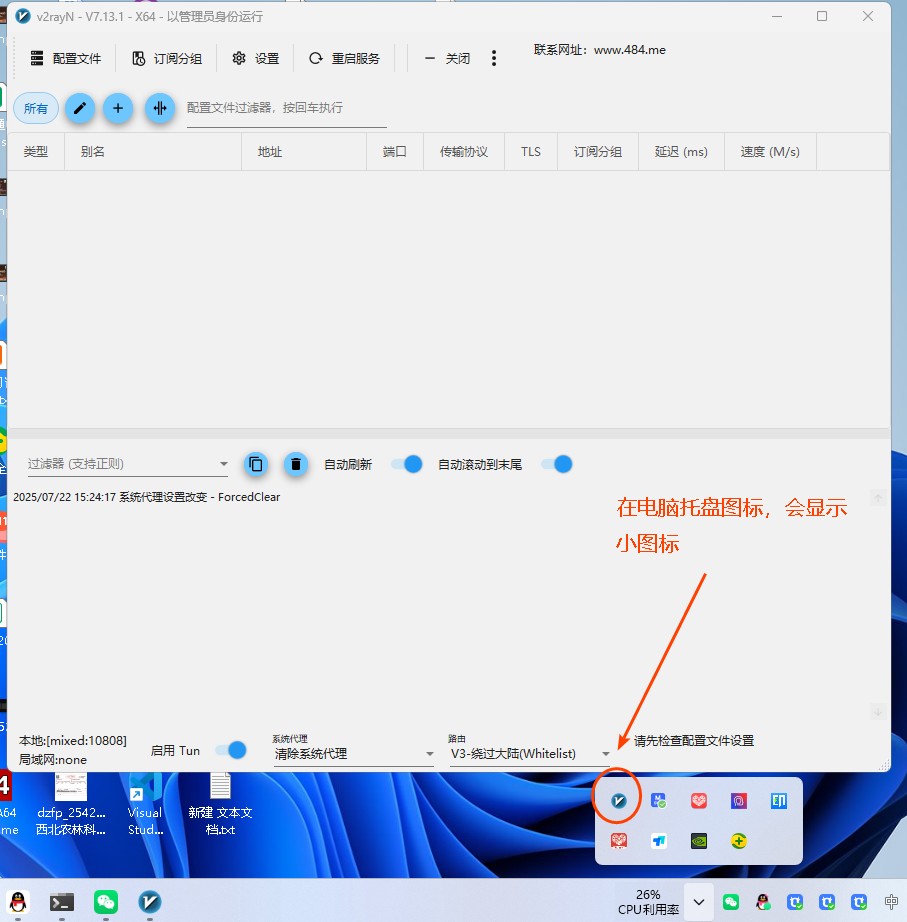Sort by the TLS column header
This screenshot has width=907, height=922.
click(531, 152)
